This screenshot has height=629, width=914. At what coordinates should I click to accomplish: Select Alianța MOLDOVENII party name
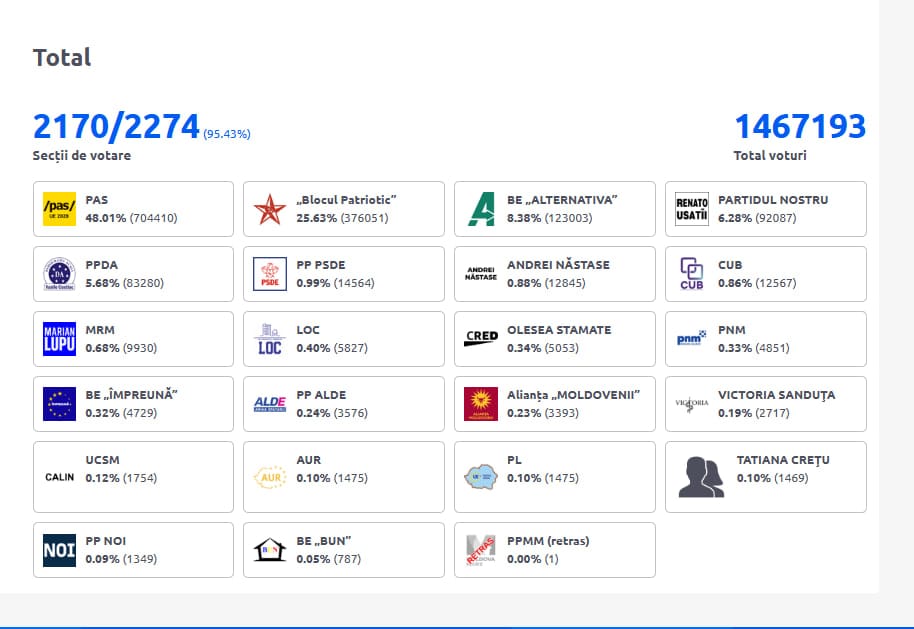click(574, 395)
